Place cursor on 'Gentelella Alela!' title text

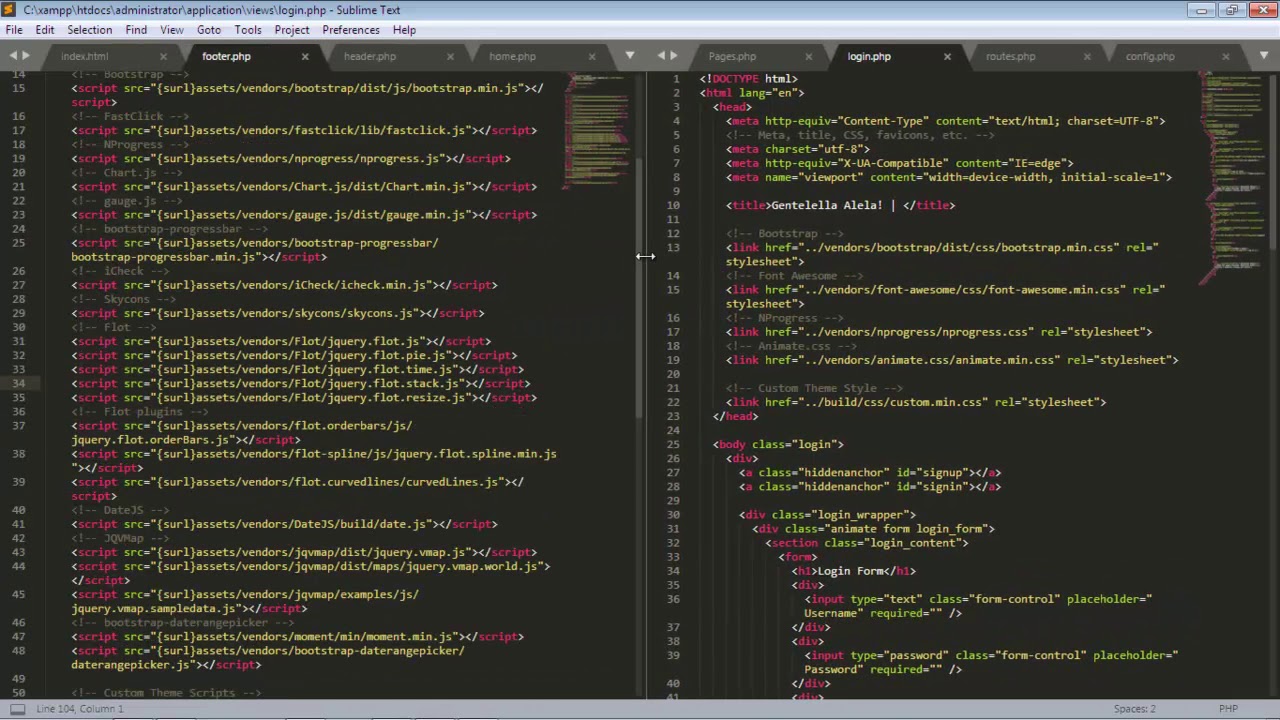827,206
